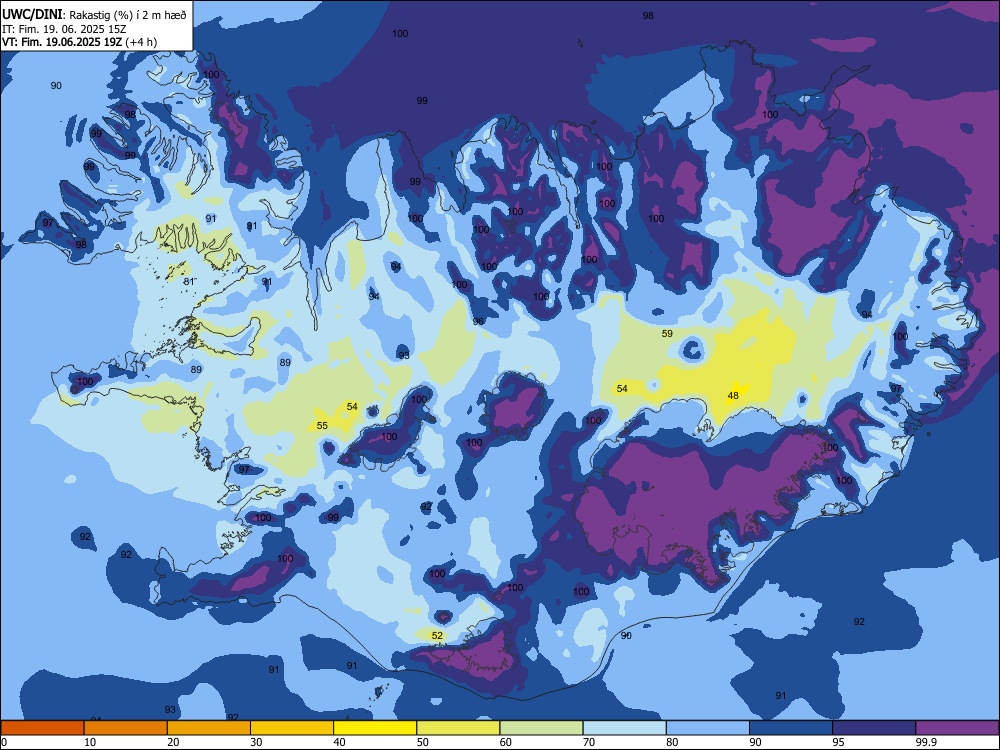Click the title text 'UWC/DINI: Rakastig (%) í 2 m hæð'
The height and width of the screenshot is (750, 1000).
tap(94, 15)
